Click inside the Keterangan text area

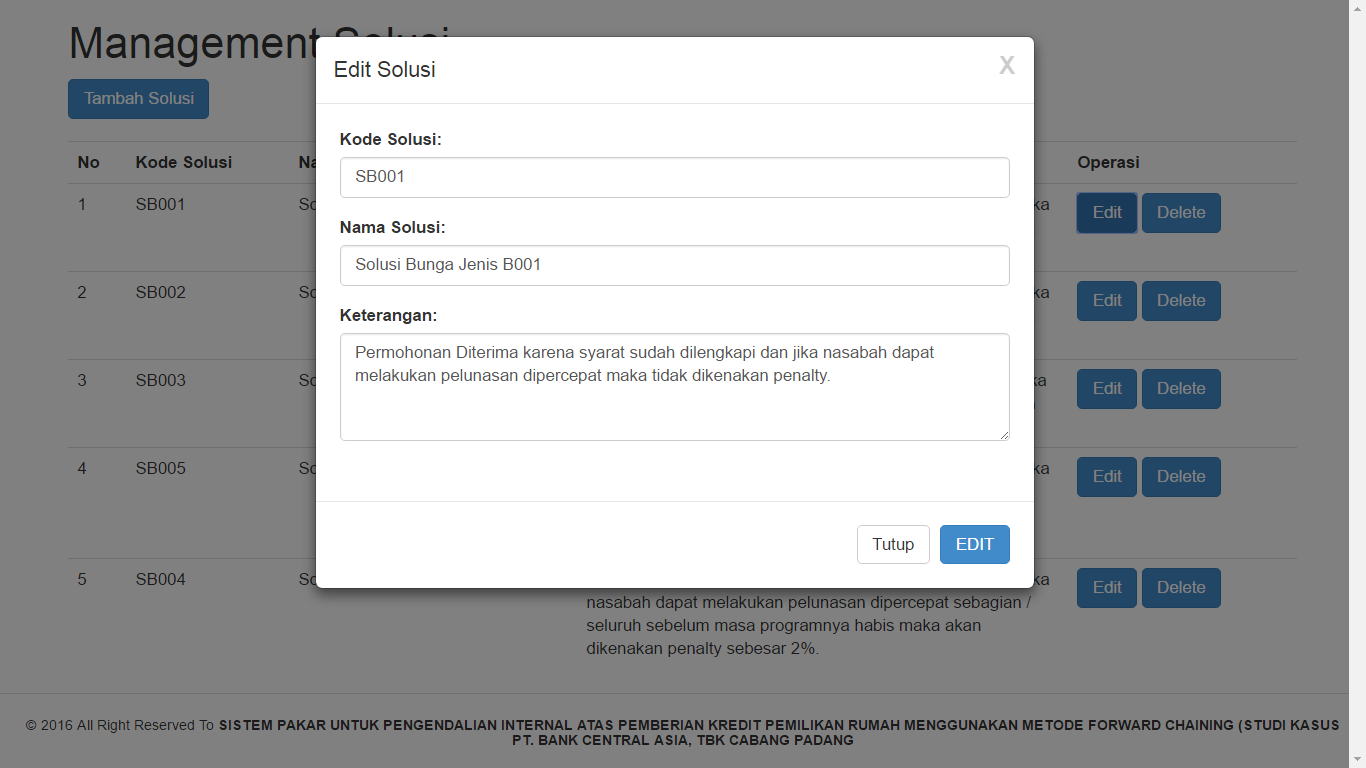674,387
